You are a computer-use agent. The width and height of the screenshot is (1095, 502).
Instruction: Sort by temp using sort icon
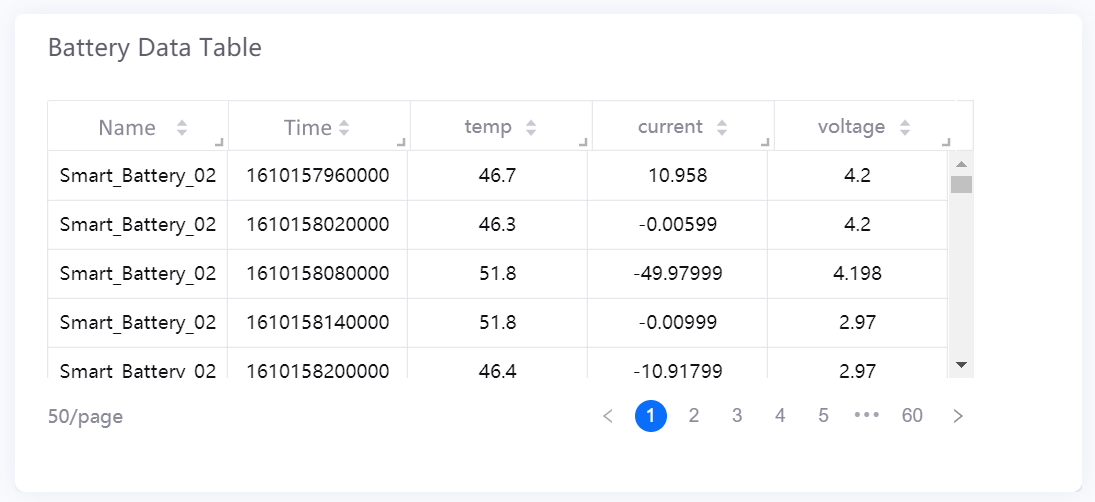(531, 128)
